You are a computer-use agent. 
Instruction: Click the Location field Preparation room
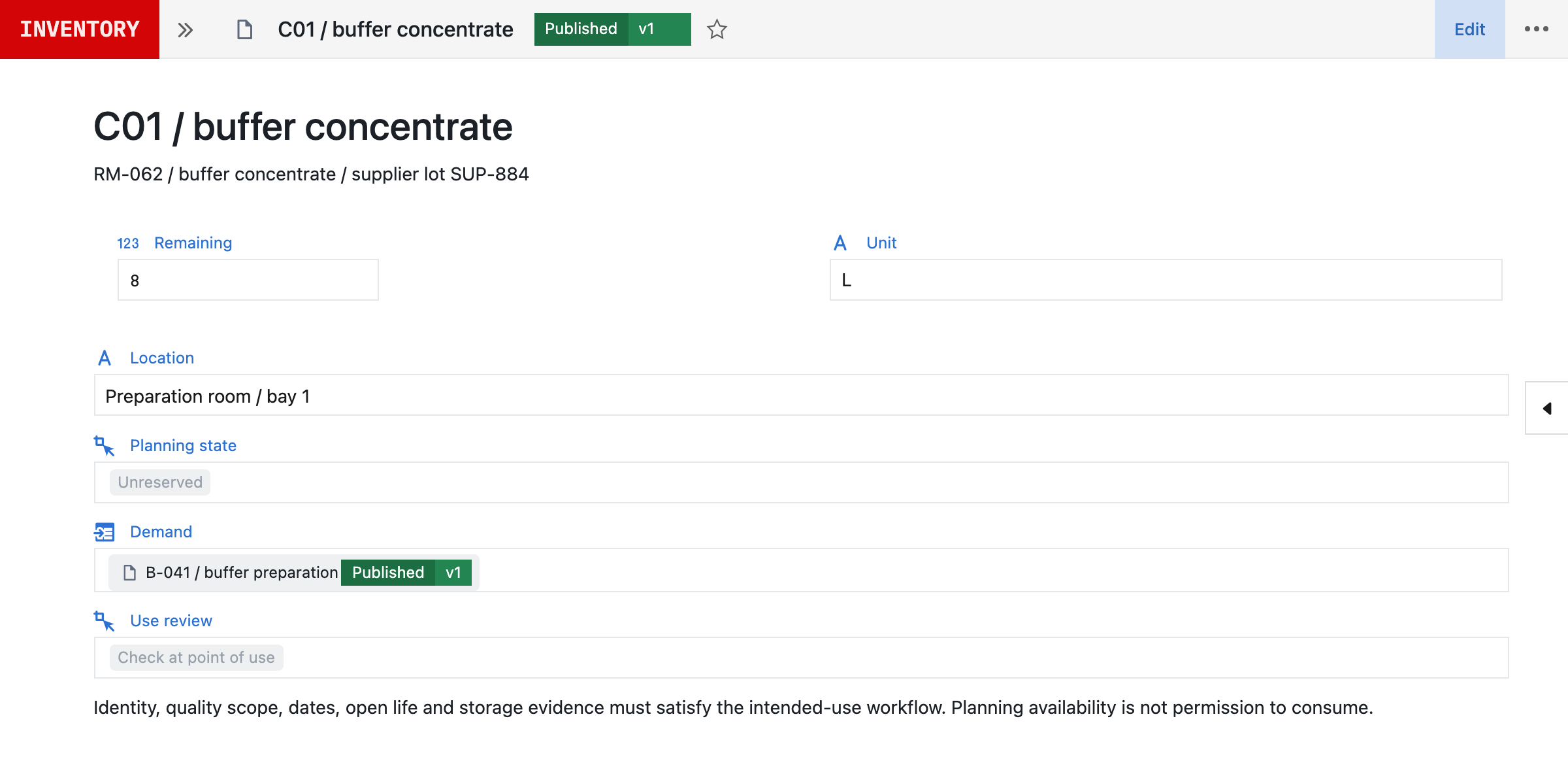click(801, 395)
